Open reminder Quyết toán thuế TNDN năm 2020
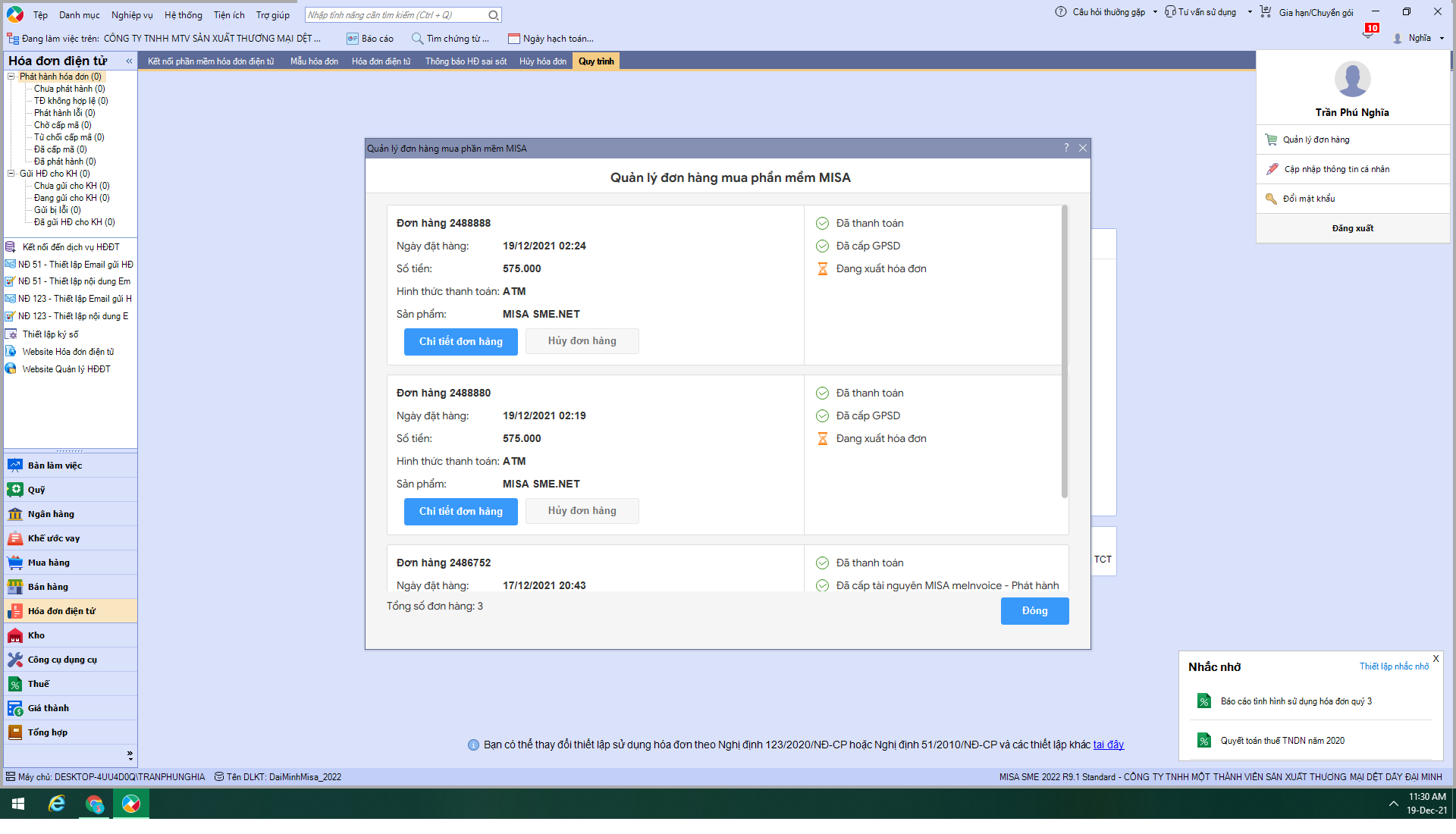The height and width of the screenshot is (834, 1456). tap(1282, 741)
